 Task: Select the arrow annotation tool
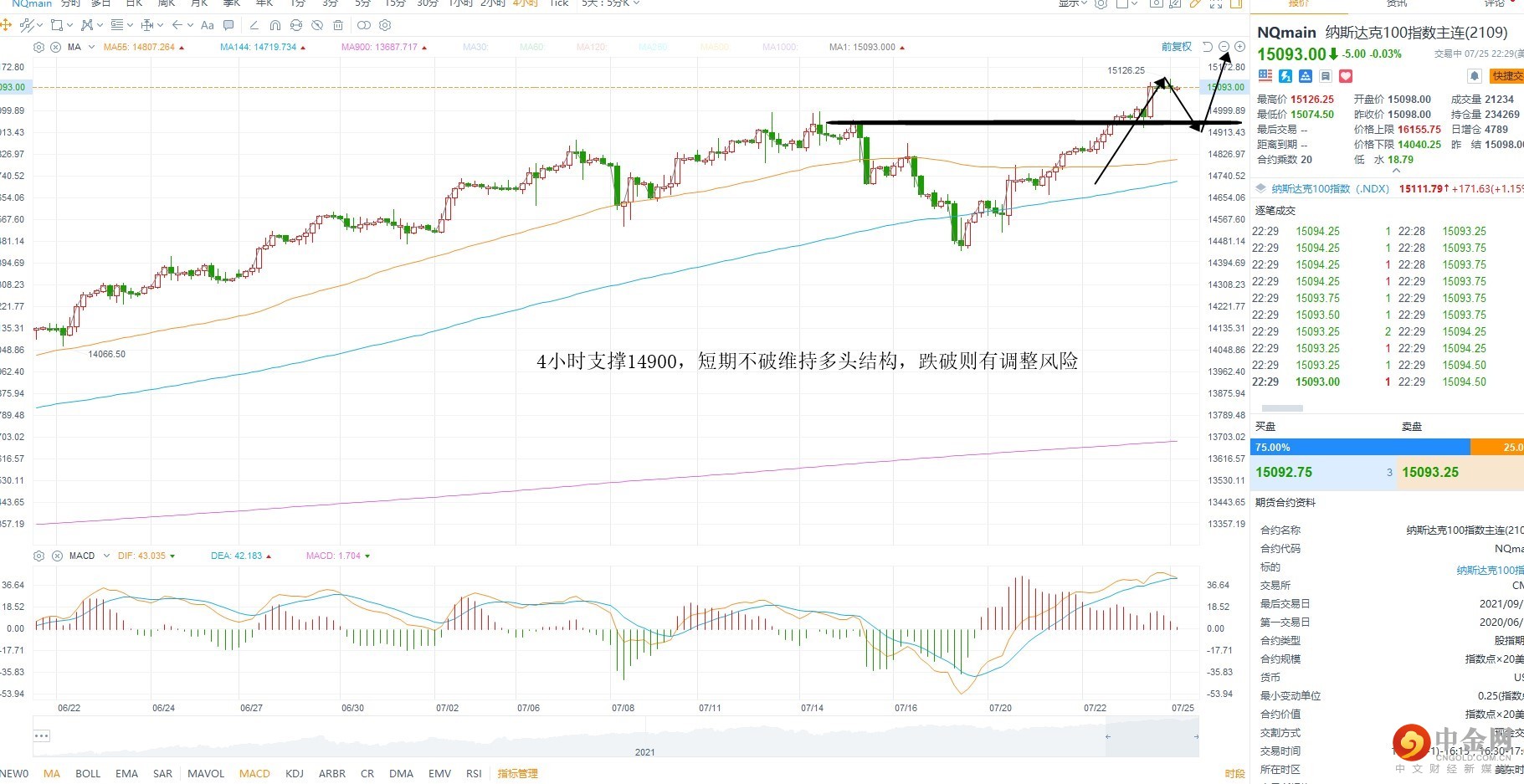[x=177, y=25]
